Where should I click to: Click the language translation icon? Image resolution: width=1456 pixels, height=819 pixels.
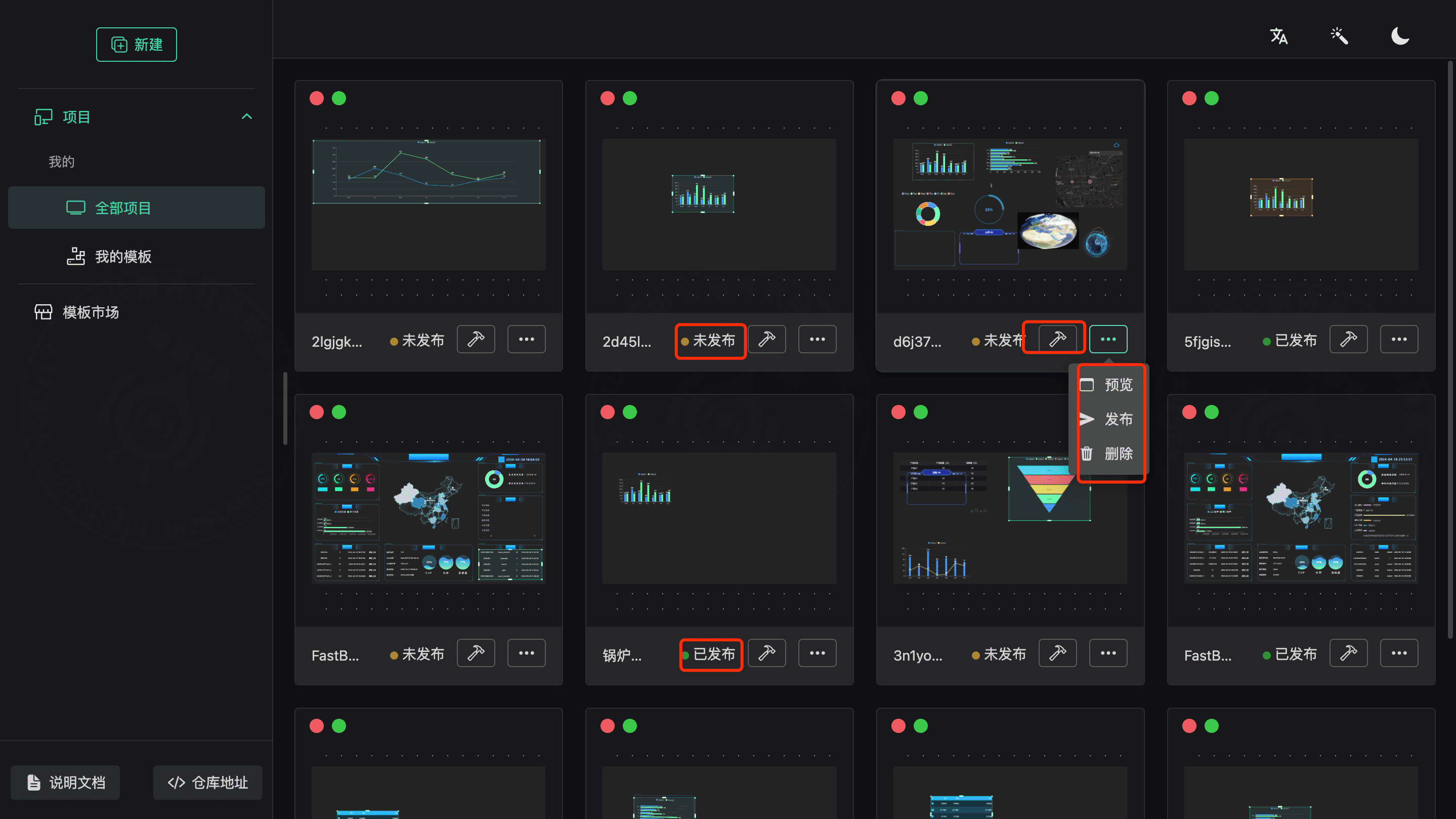(x=1278, y=36)
